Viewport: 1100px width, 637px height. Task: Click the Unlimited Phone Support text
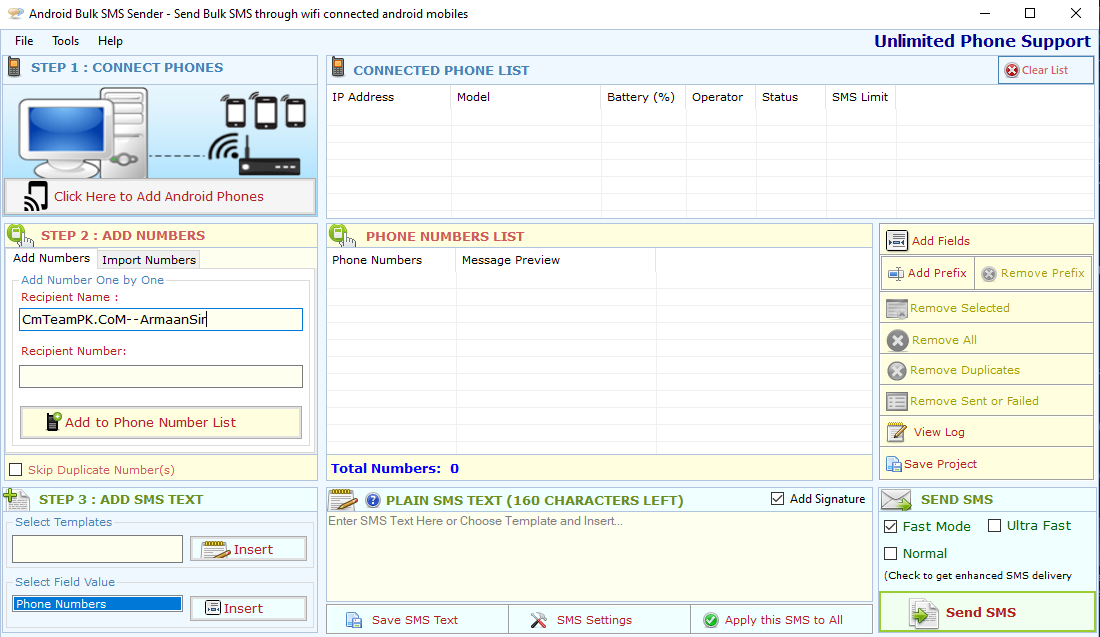982,41
